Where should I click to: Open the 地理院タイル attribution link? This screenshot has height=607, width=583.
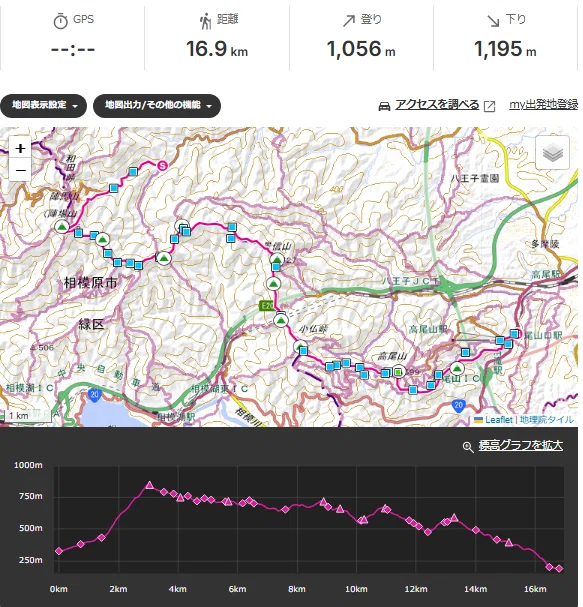coord(547,420)
